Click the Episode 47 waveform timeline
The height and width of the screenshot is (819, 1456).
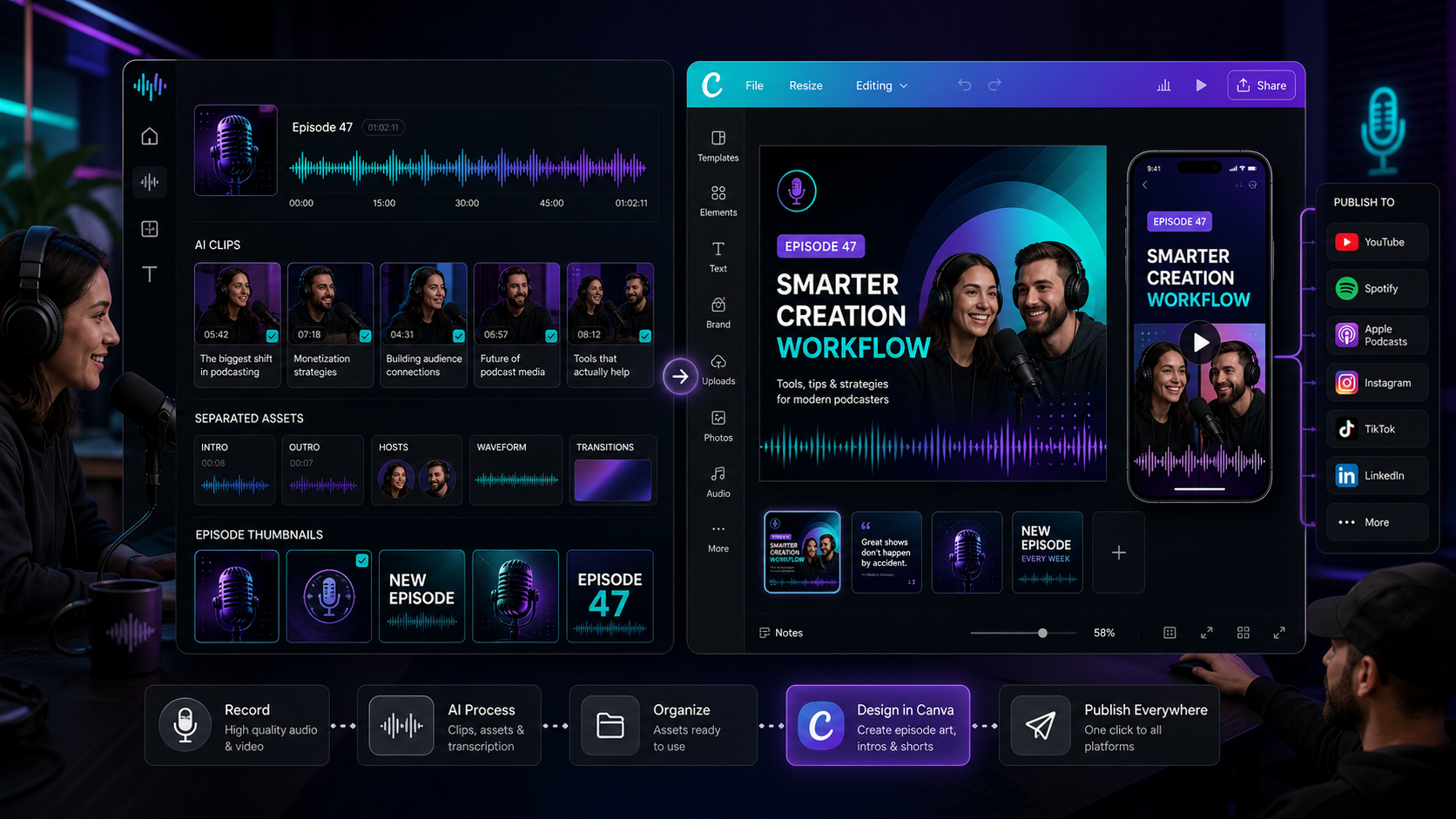pyautogui.click(x=468, y=168)
